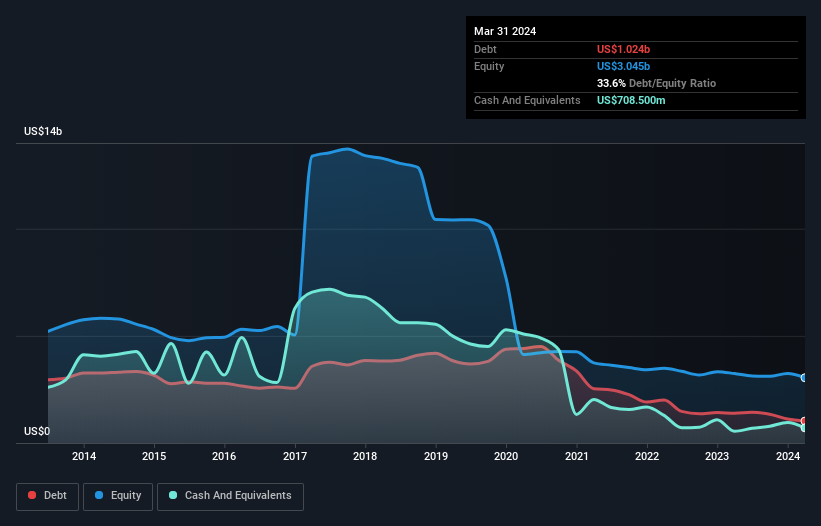
Task: Click the US$1.024b debt value
Action: (623, 49)
